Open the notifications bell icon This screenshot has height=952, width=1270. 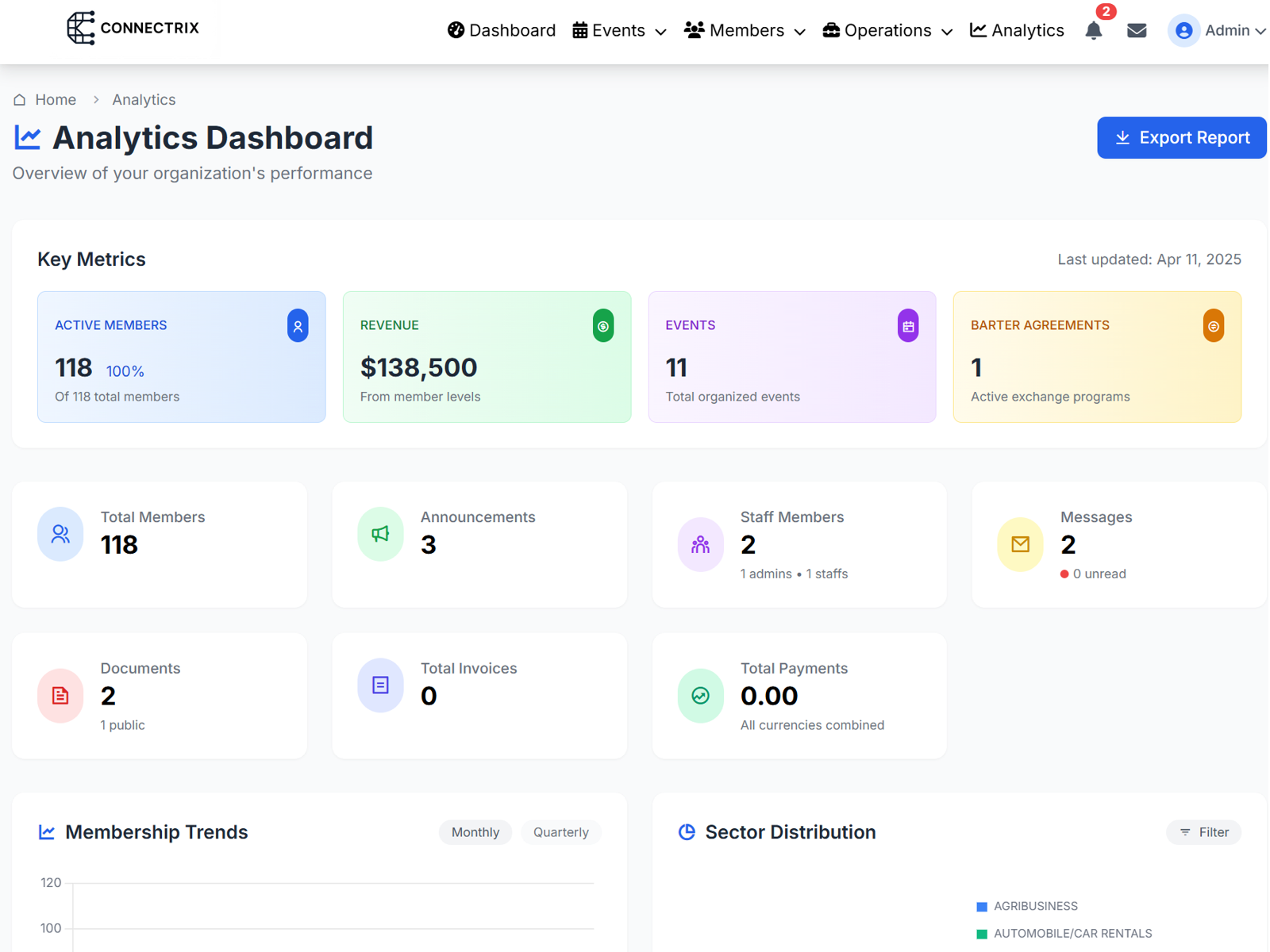1094,30
